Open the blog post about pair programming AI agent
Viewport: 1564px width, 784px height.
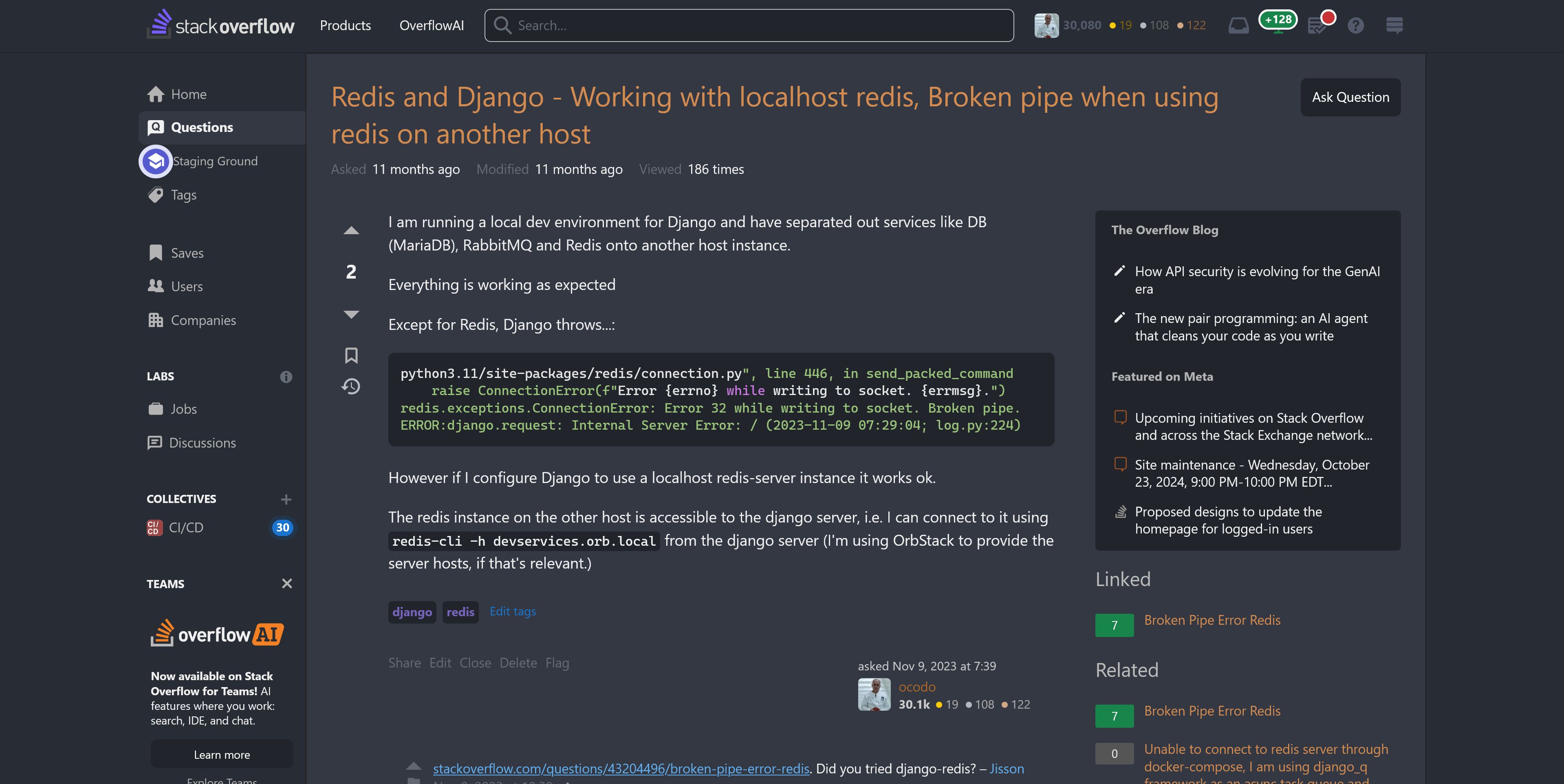(1251, 327)
